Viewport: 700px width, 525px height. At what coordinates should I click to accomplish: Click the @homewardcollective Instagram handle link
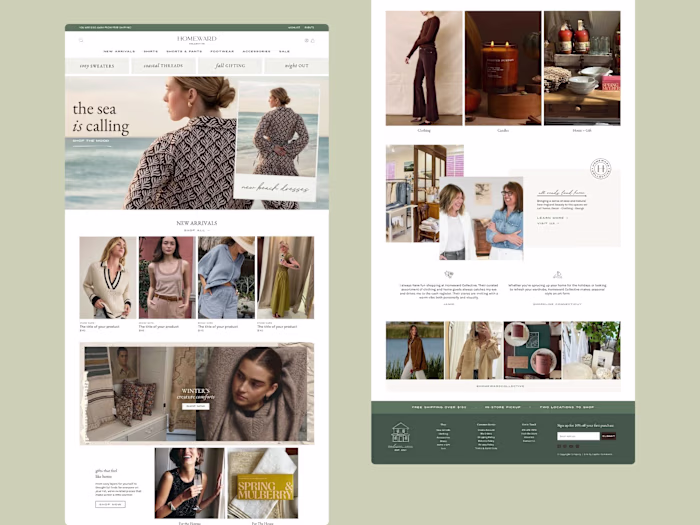500,386
